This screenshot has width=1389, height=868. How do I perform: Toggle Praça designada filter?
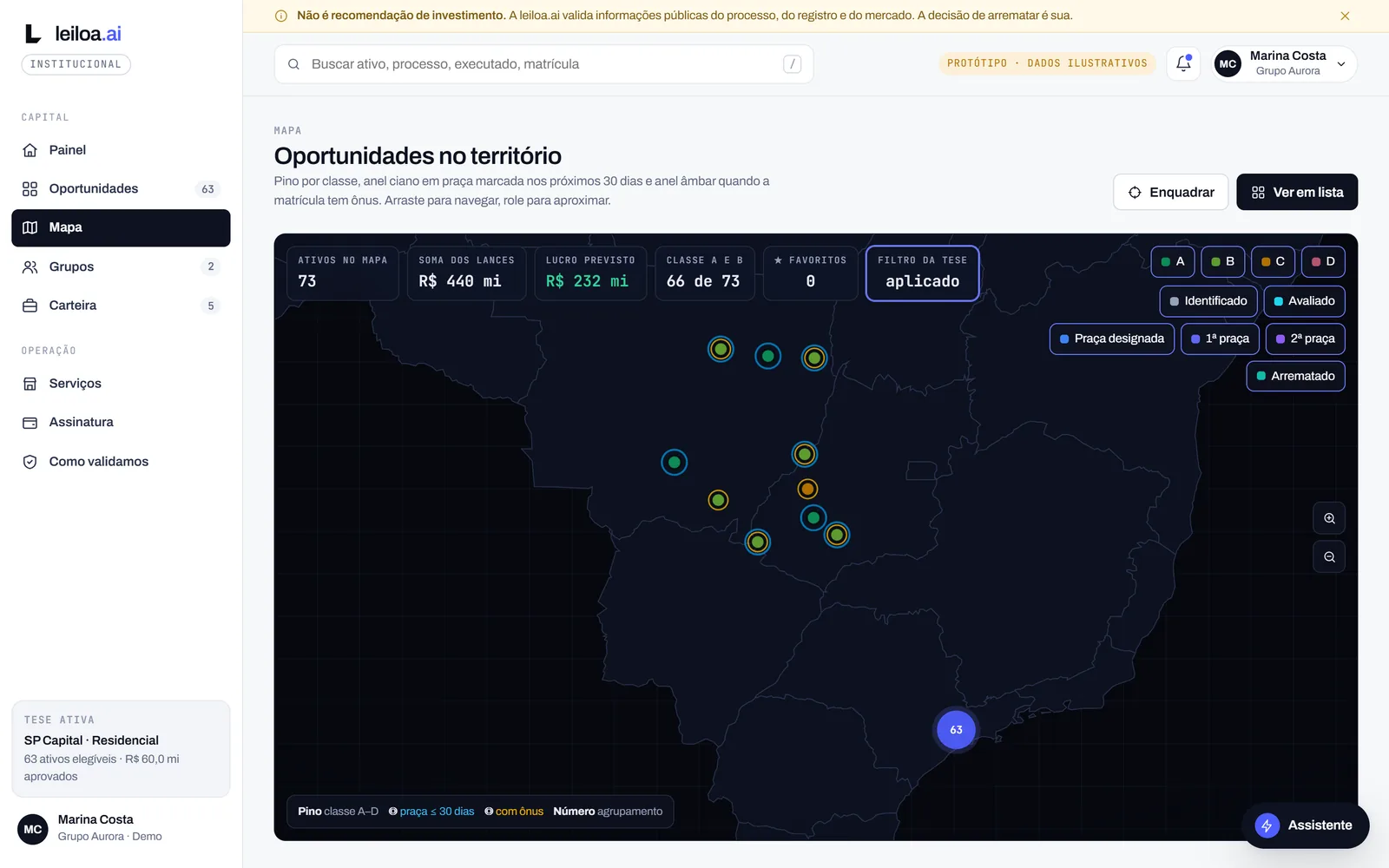tap(1112, 339)
